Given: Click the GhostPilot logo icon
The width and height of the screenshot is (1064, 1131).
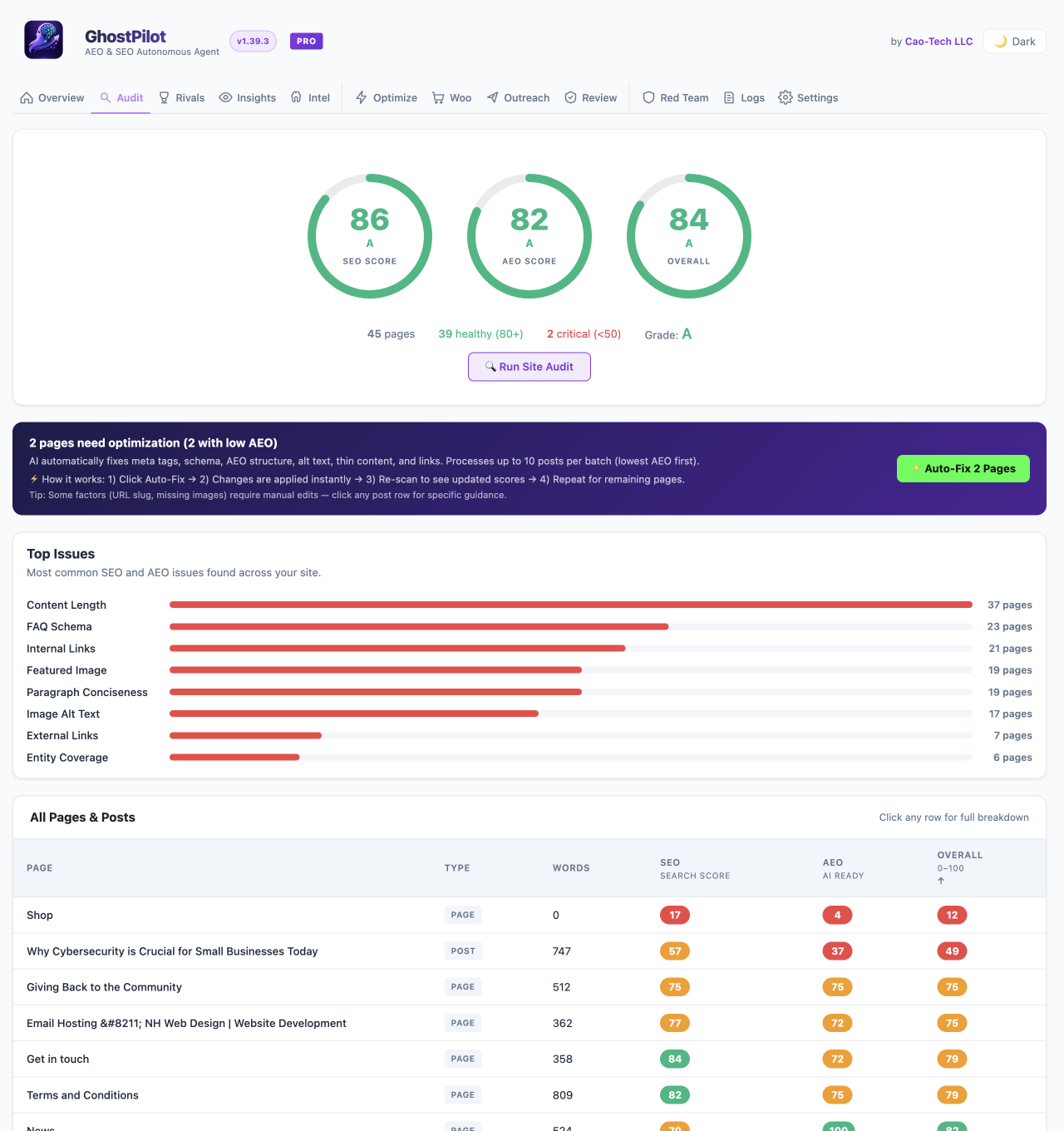Looking at the screenshot, I should (x=43, y=40).
